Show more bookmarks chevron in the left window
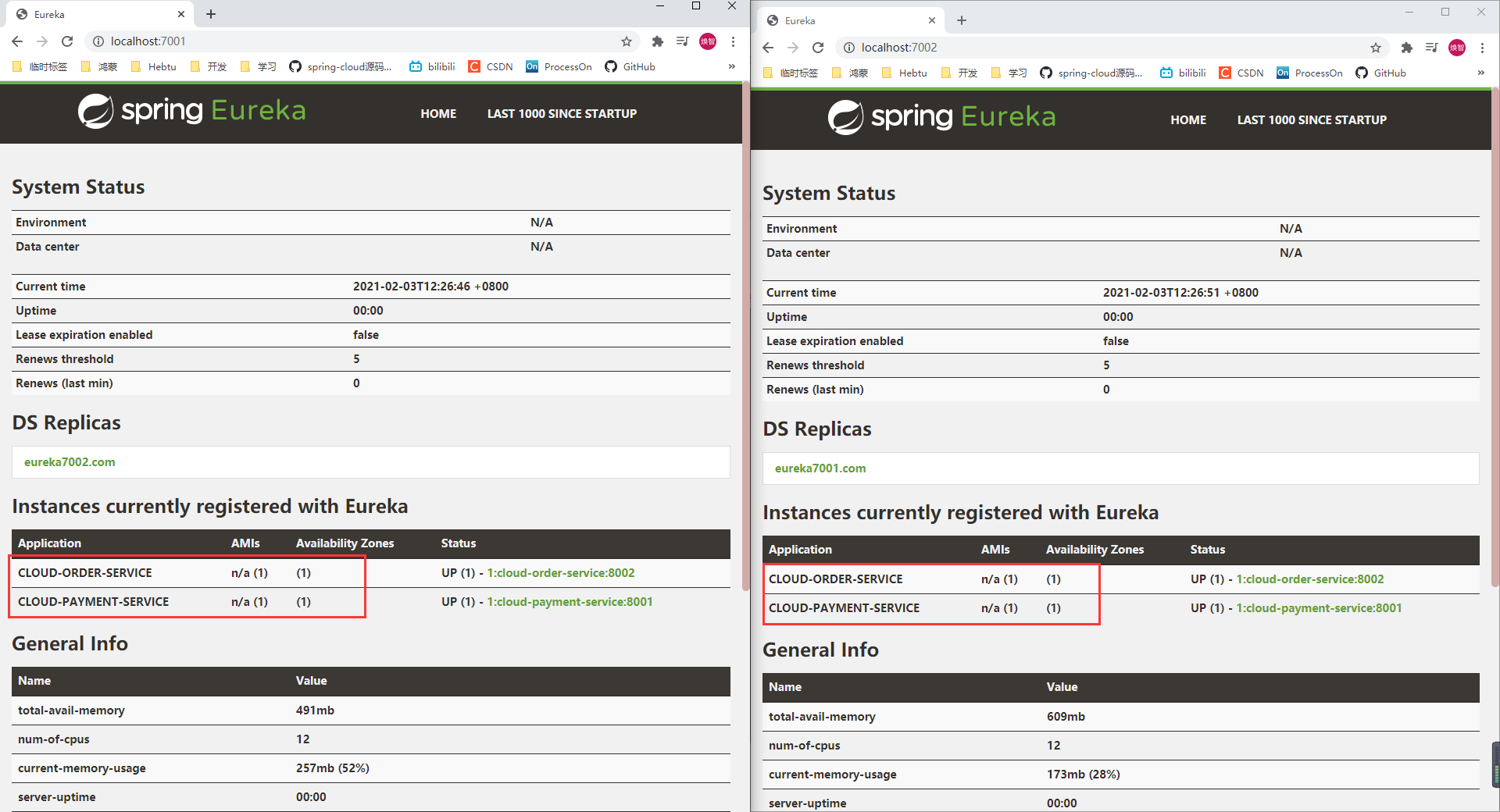1500x812 pixels. pos(732,66)
